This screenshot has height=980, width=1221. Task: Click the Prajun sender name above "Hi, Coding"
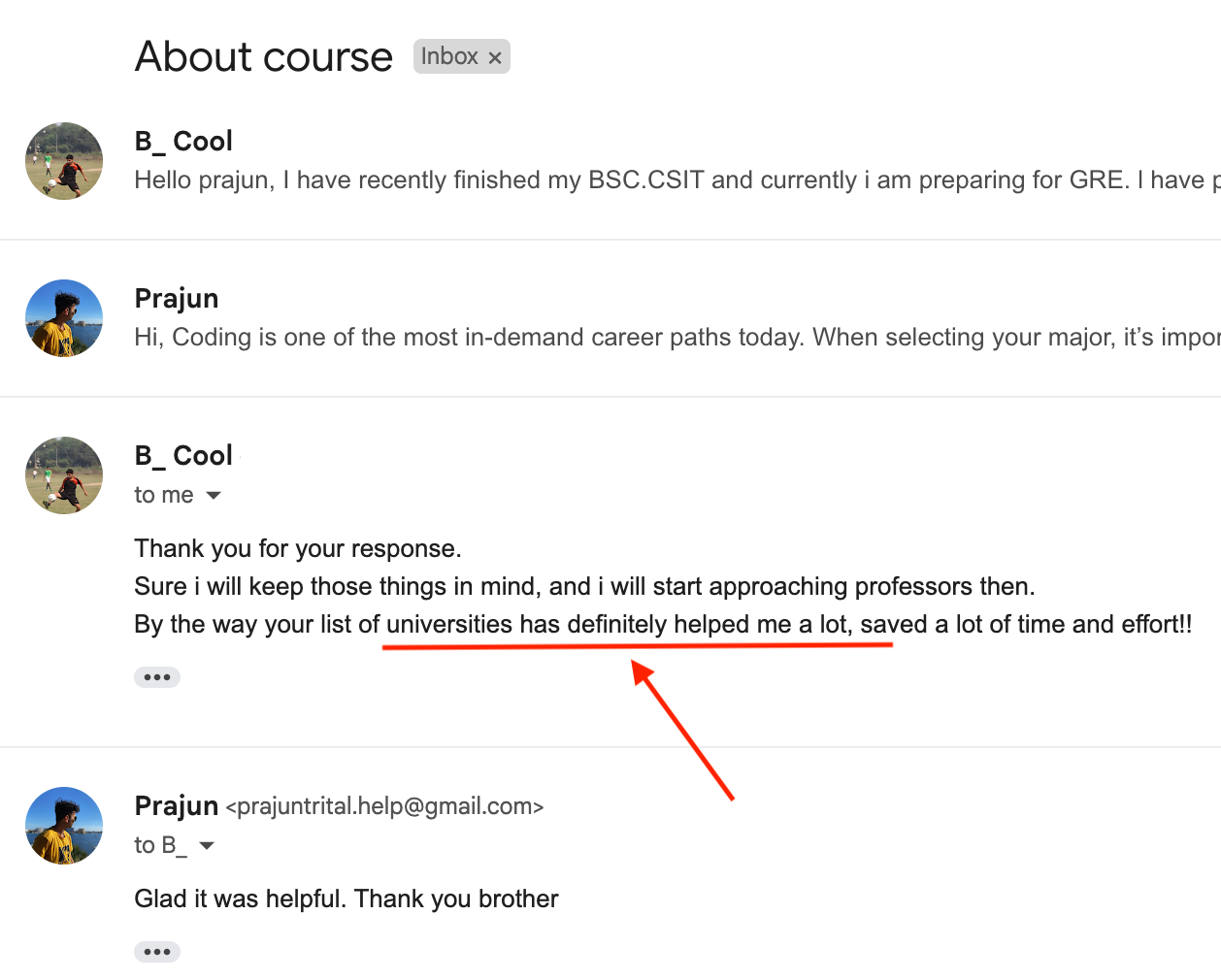point(177,299)
